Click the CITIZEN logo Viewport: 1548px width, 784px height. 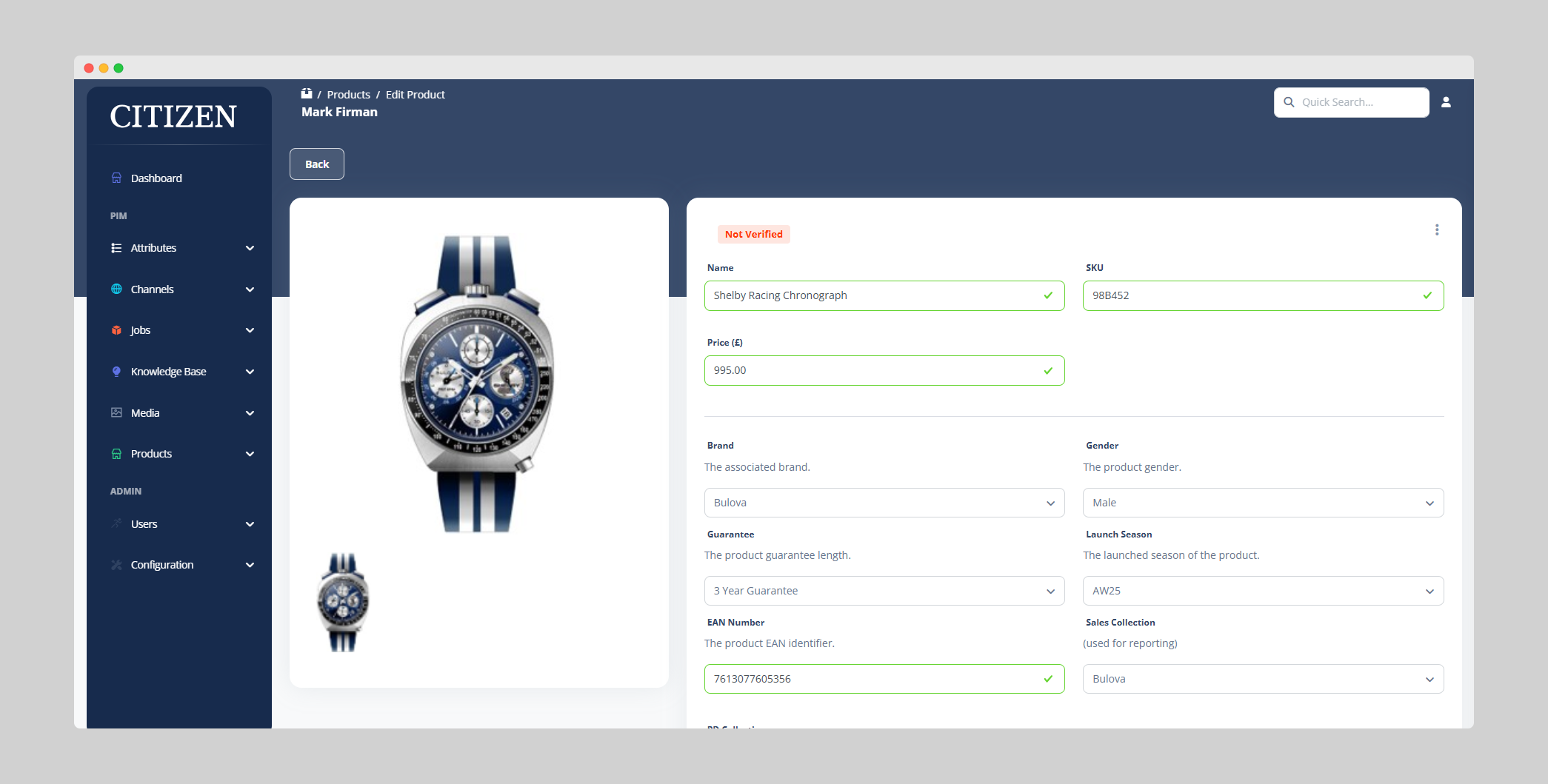pyautogui.click(x=173, y=116)
